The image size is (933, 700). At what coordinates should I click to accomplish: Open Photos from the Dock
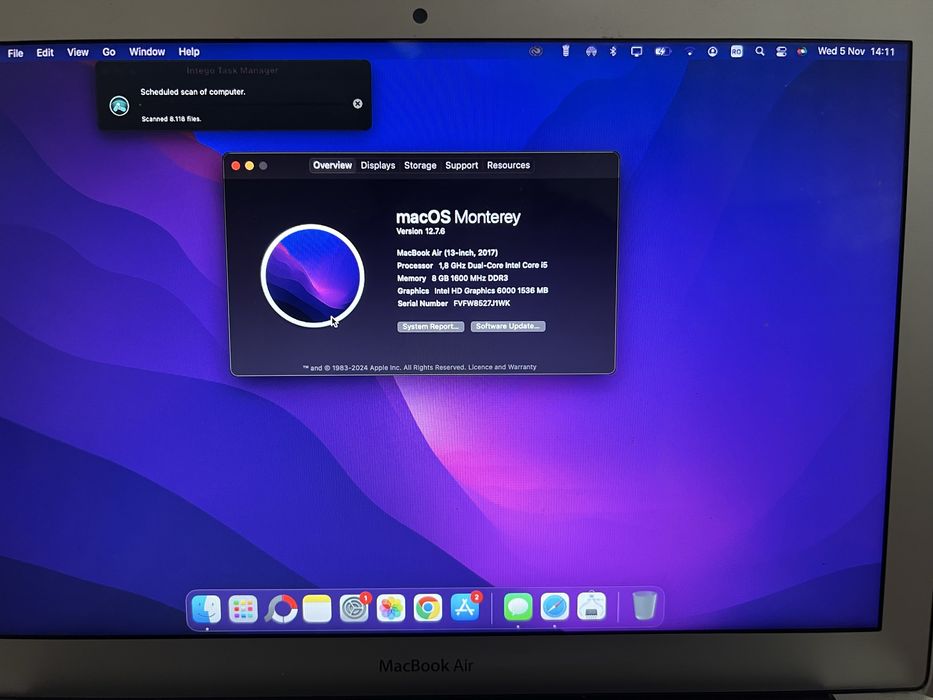pos(391,608)
